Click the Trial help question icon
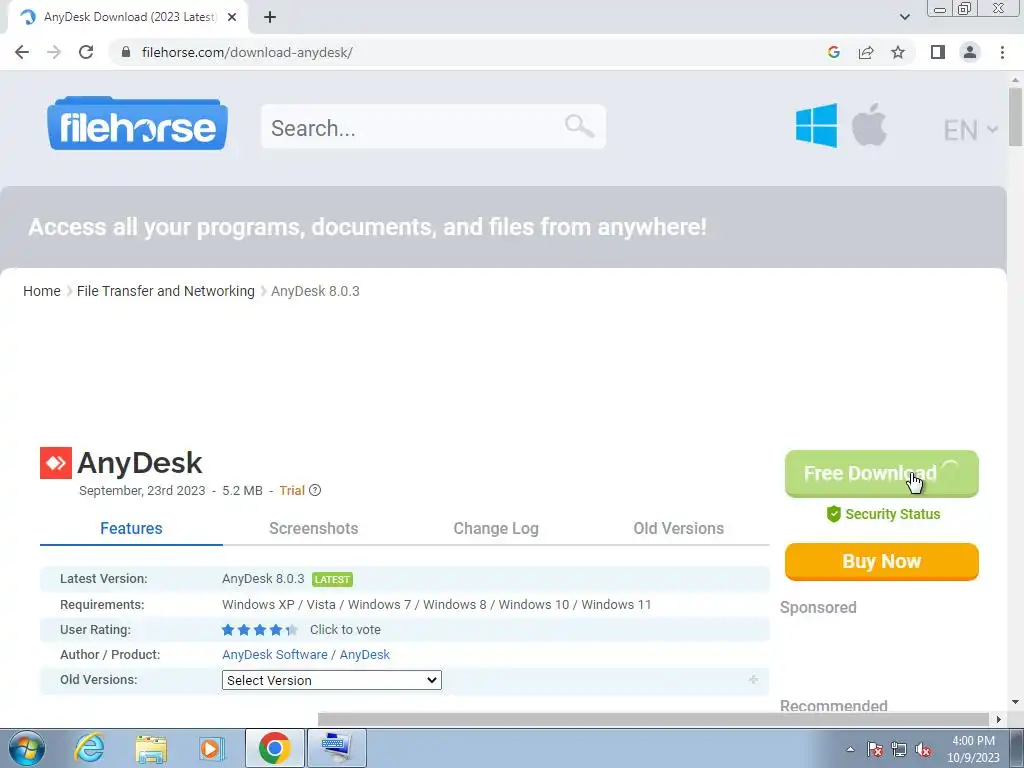Viewport: 1024px width, 768px height. (315, 490)
